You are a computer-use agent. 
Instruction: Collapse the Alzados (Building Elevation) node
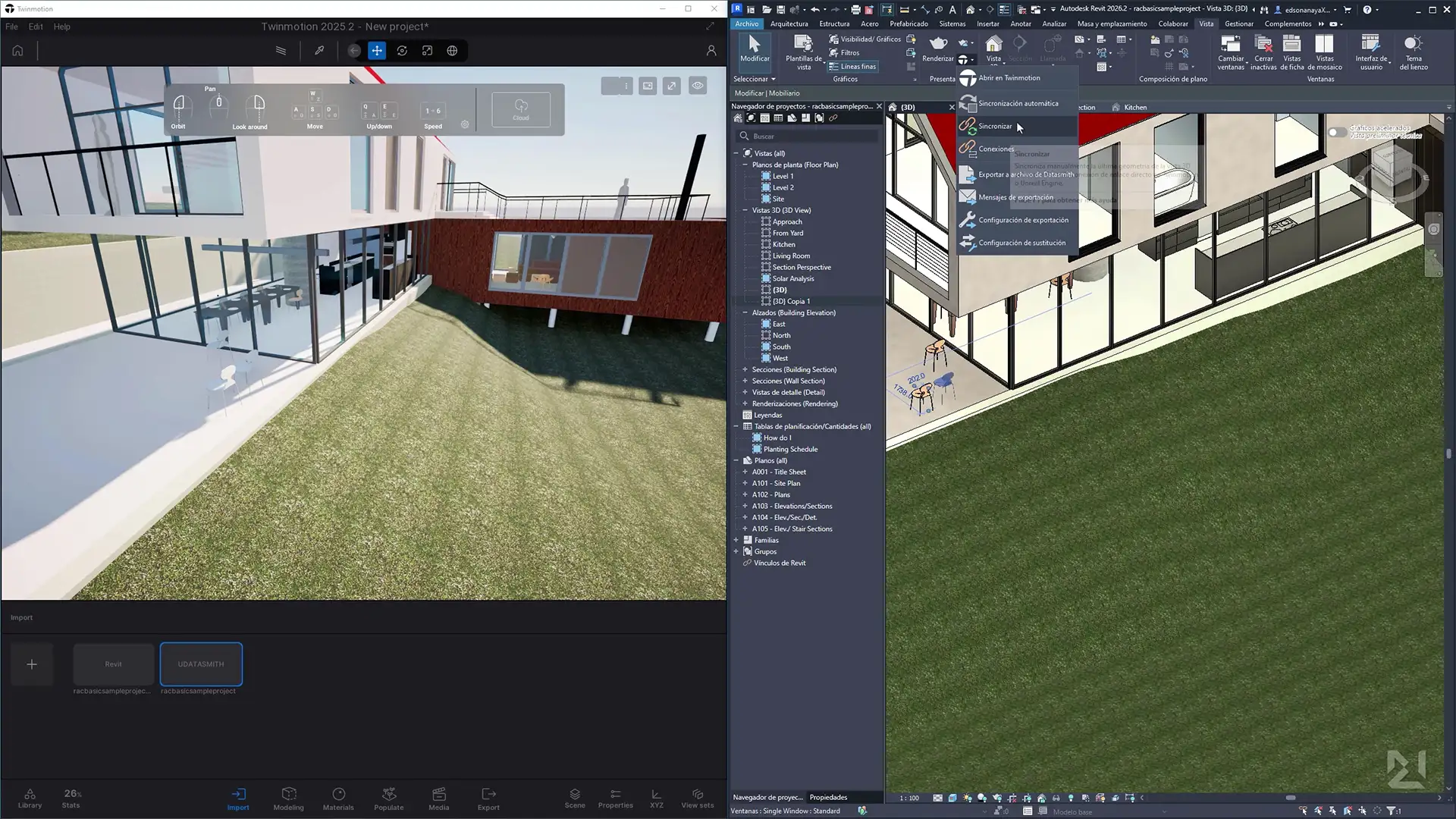click(x=745, y=313)
